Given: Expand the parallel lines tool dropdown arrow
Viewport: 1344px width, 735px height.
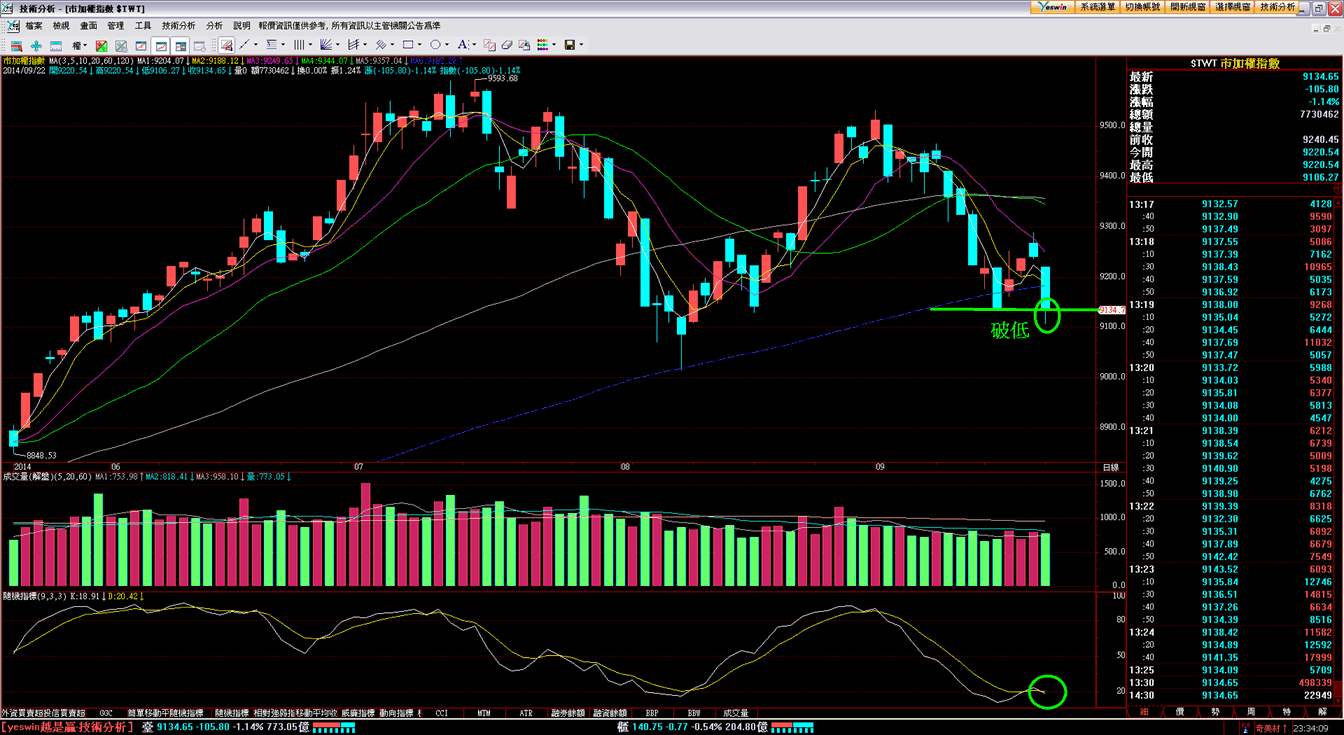Looking at the screenshot, I should (x=392, y=45).
